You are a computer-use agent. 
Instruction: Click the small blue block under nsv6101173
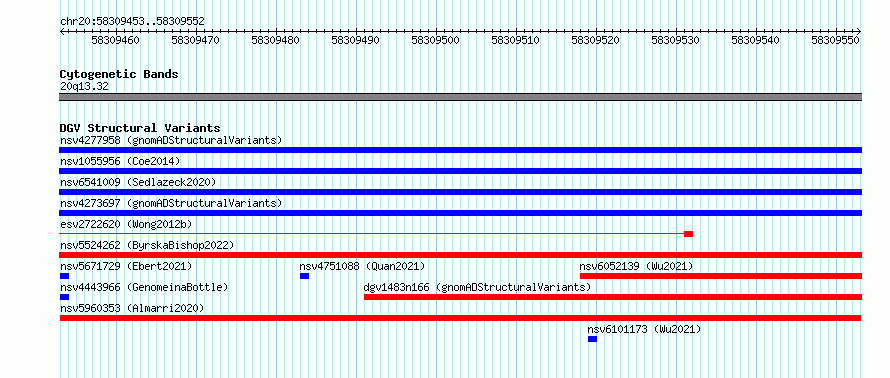coord(592,339)
